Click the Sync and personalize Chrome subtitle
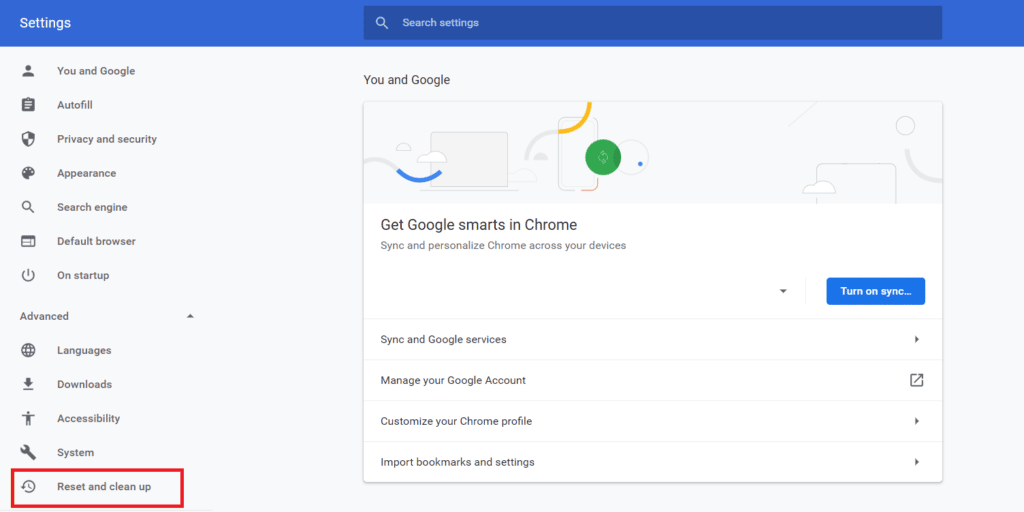This screenshot has width=1024, height=512. 504,246
